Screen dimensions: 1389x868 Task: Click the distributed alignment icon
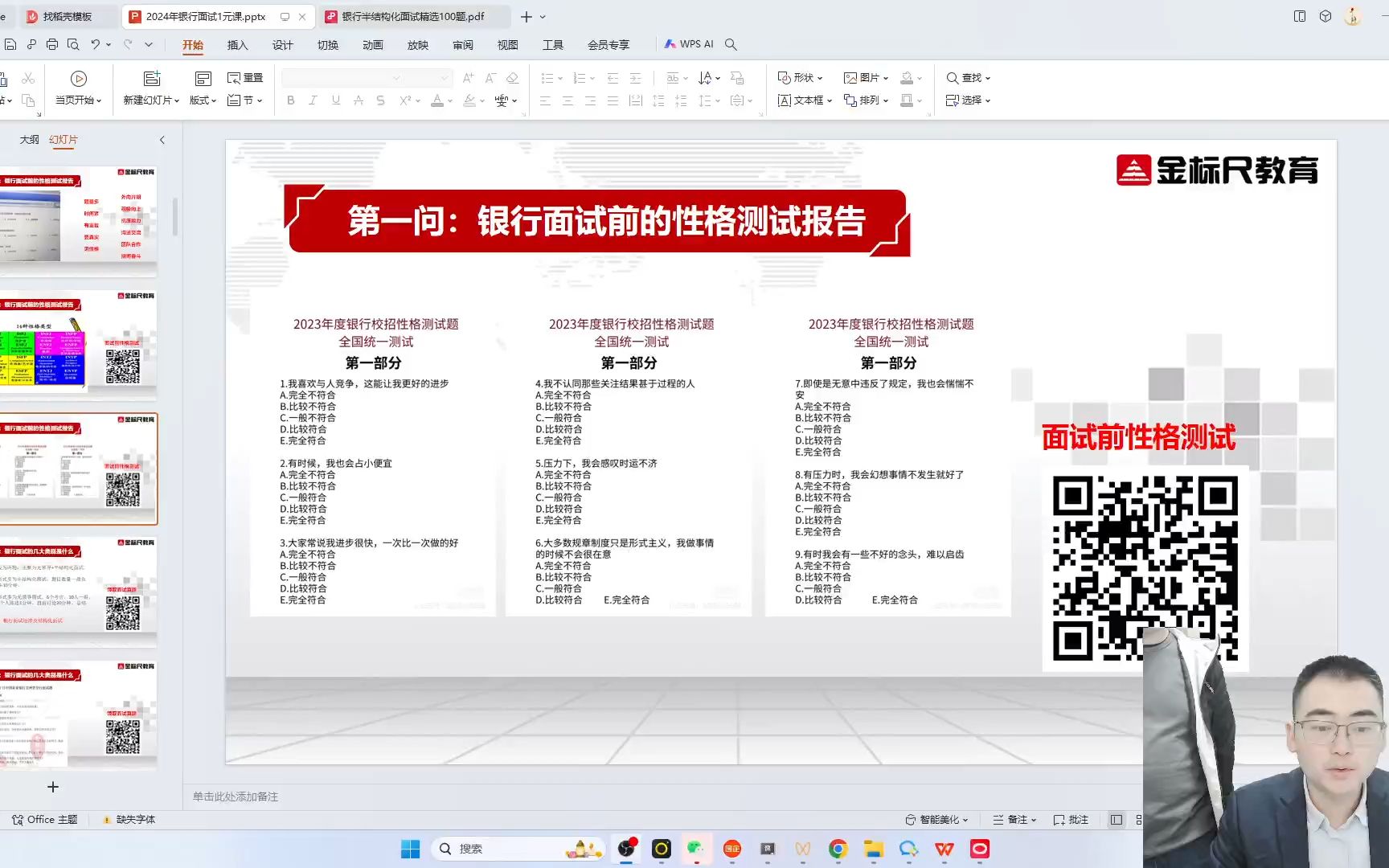coord(635,100)
